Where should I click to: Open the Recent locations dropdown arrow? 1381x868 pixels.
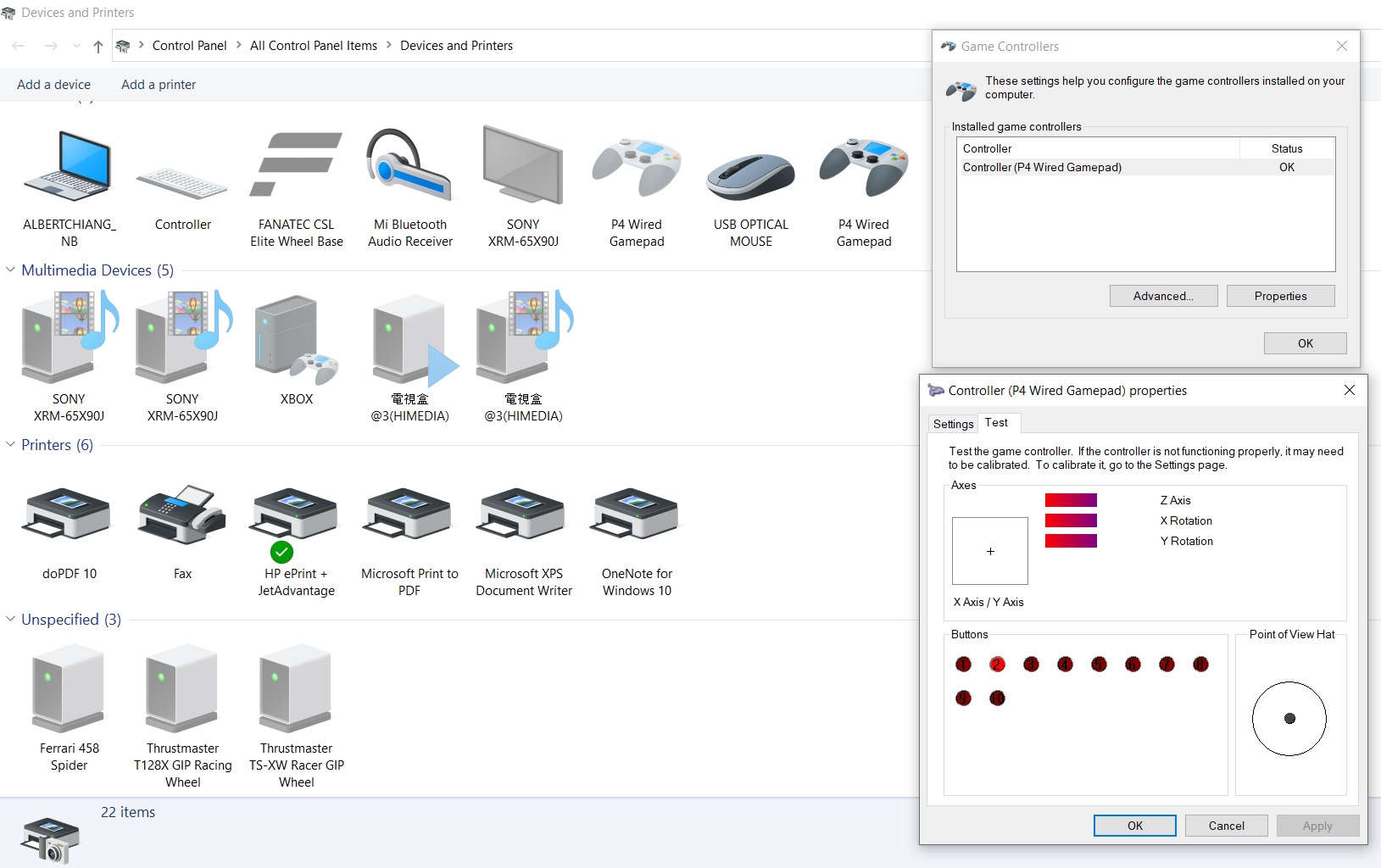[x=76, y=46]
